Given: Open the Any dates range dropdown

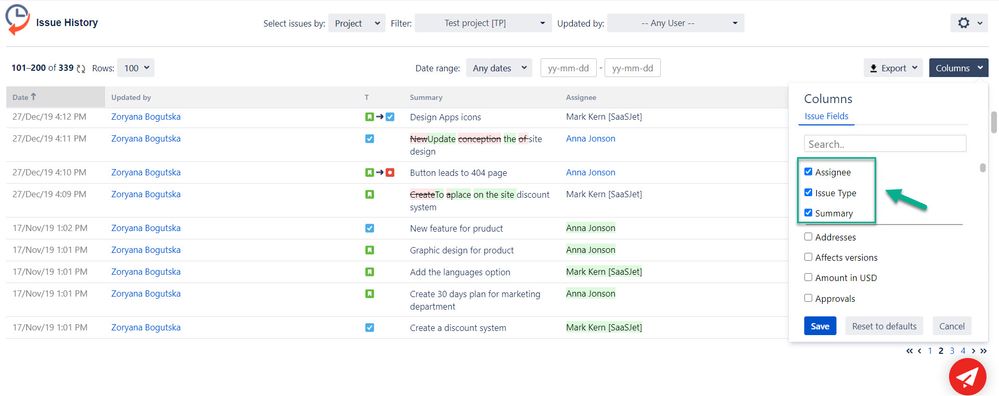Looking at the screenshot, I should coord(499,68).
